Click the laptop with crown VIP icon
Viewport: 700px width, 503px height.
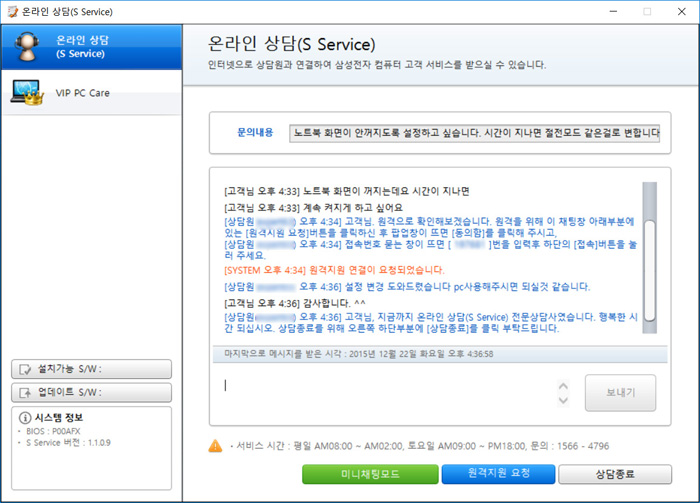click(x=27, y=92)
